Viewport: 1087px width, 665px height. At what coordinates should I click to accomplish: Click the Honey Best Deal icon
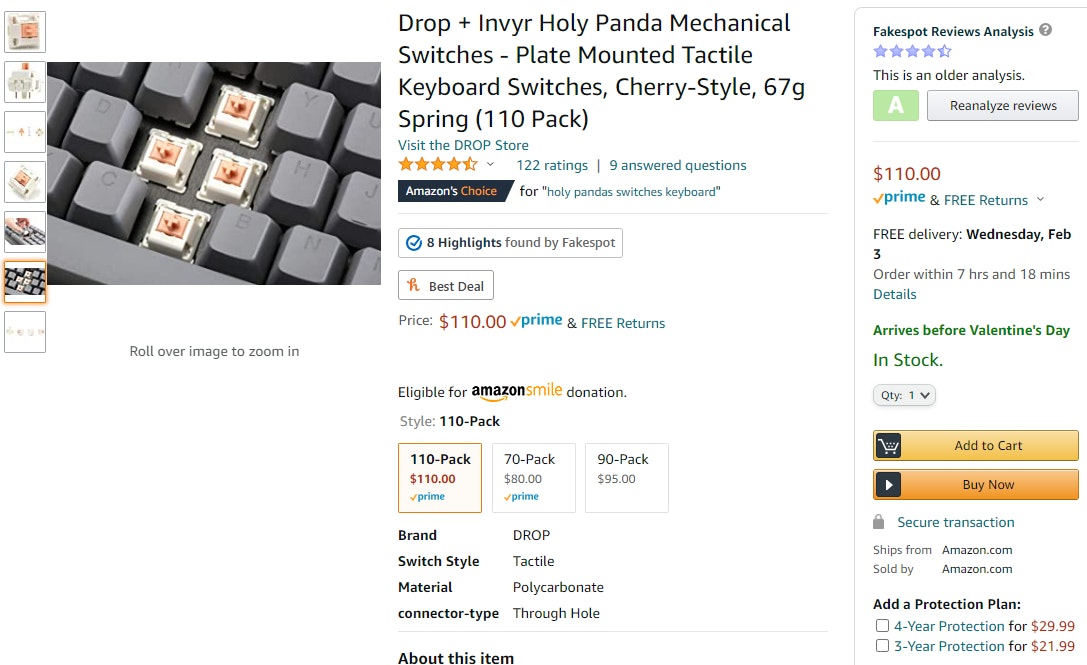pyautogui.click(x=413, y=286)
